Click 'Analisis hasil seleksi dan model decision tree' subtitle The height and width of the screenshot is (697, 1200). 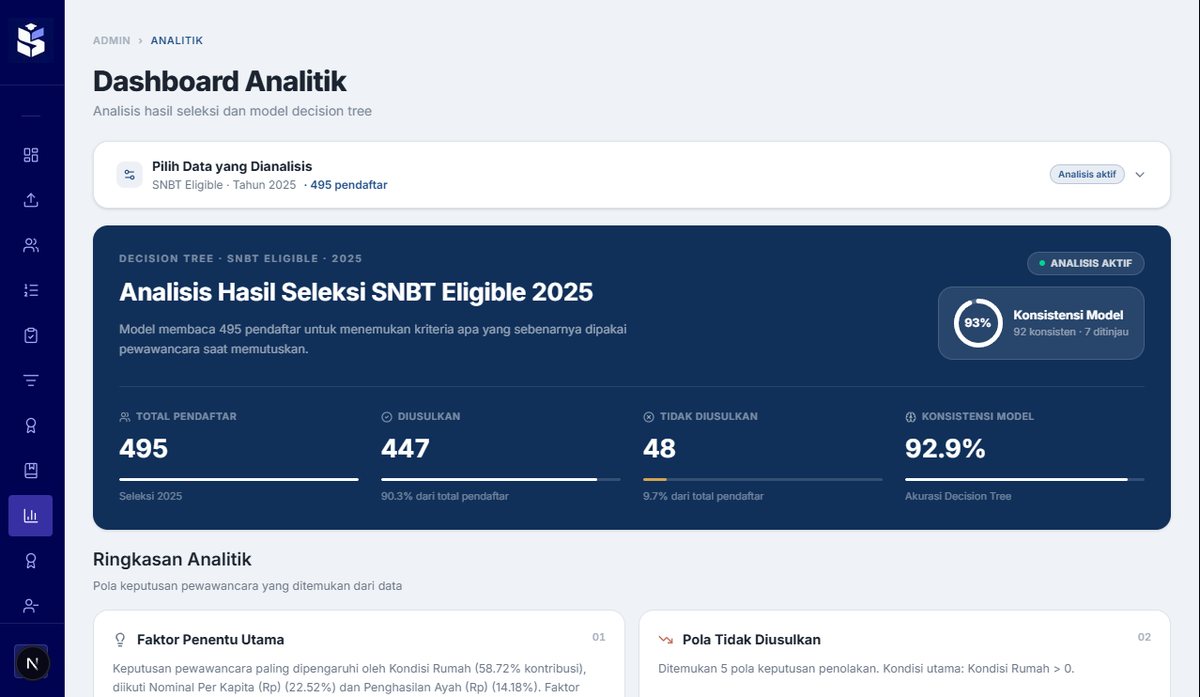[x=232, y=111]
